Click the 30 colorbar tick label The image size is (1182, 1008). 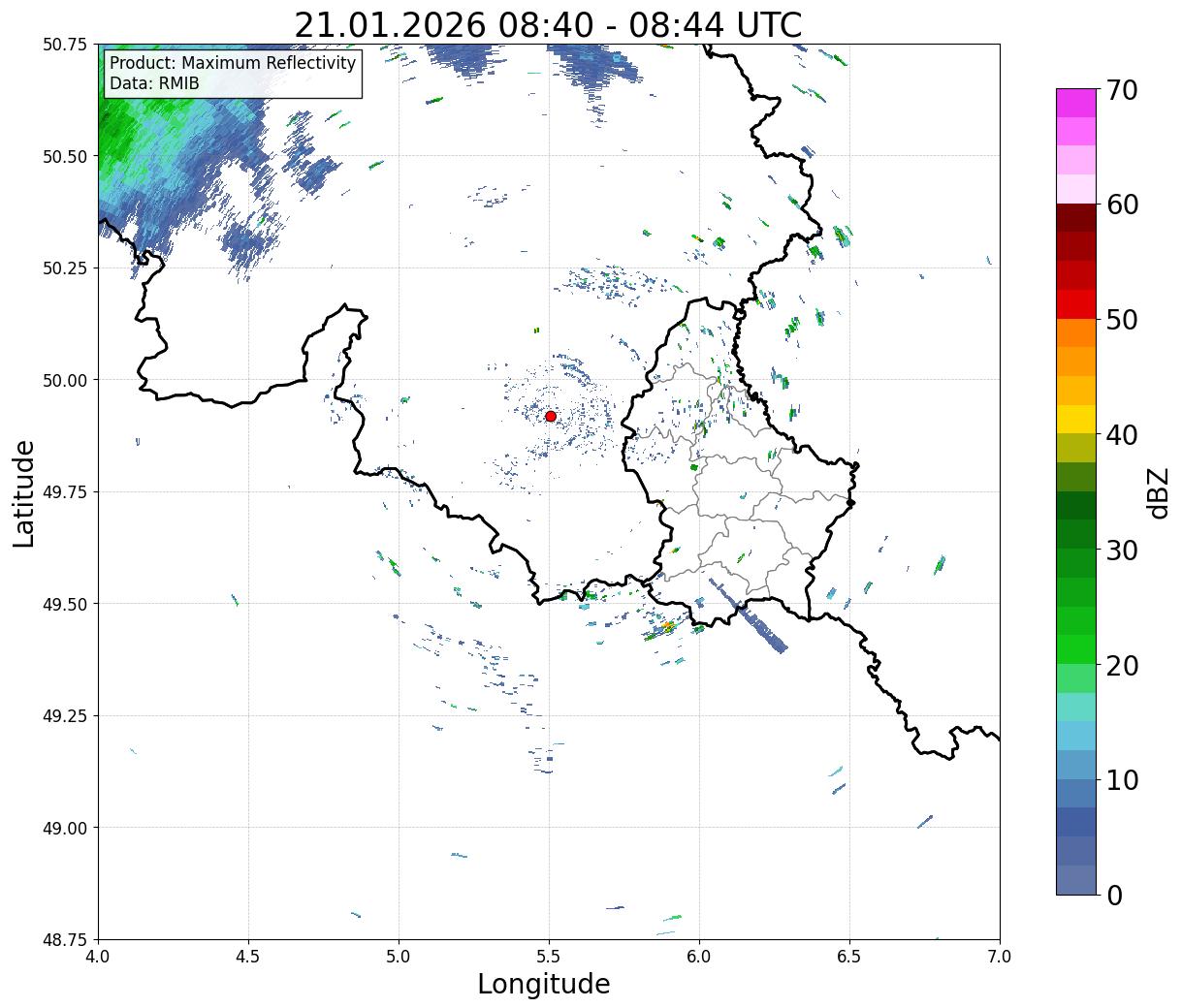pos(1121,551)
